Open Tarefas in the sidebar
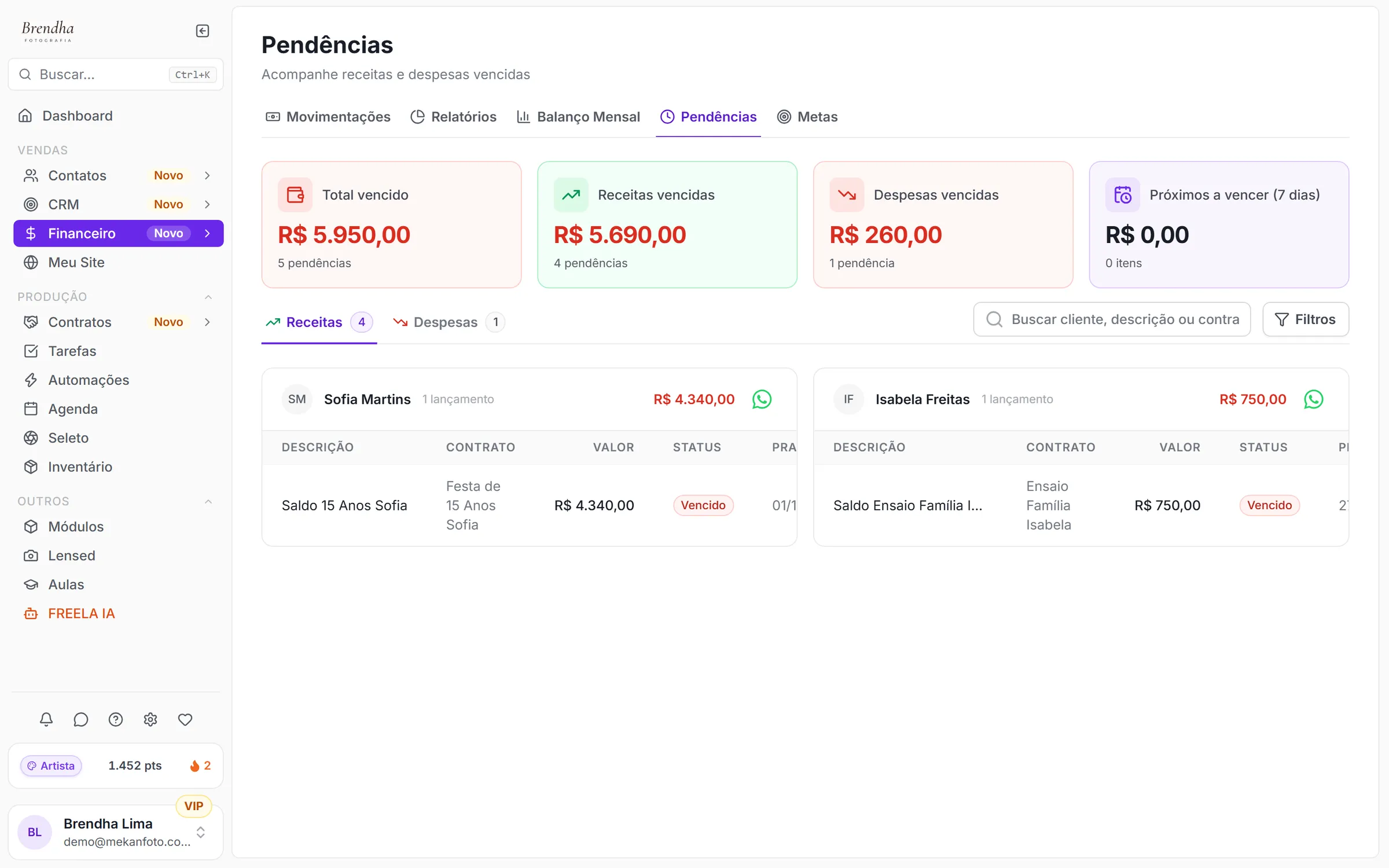This screenshot has height=868, width=1389. pos(118,351)
